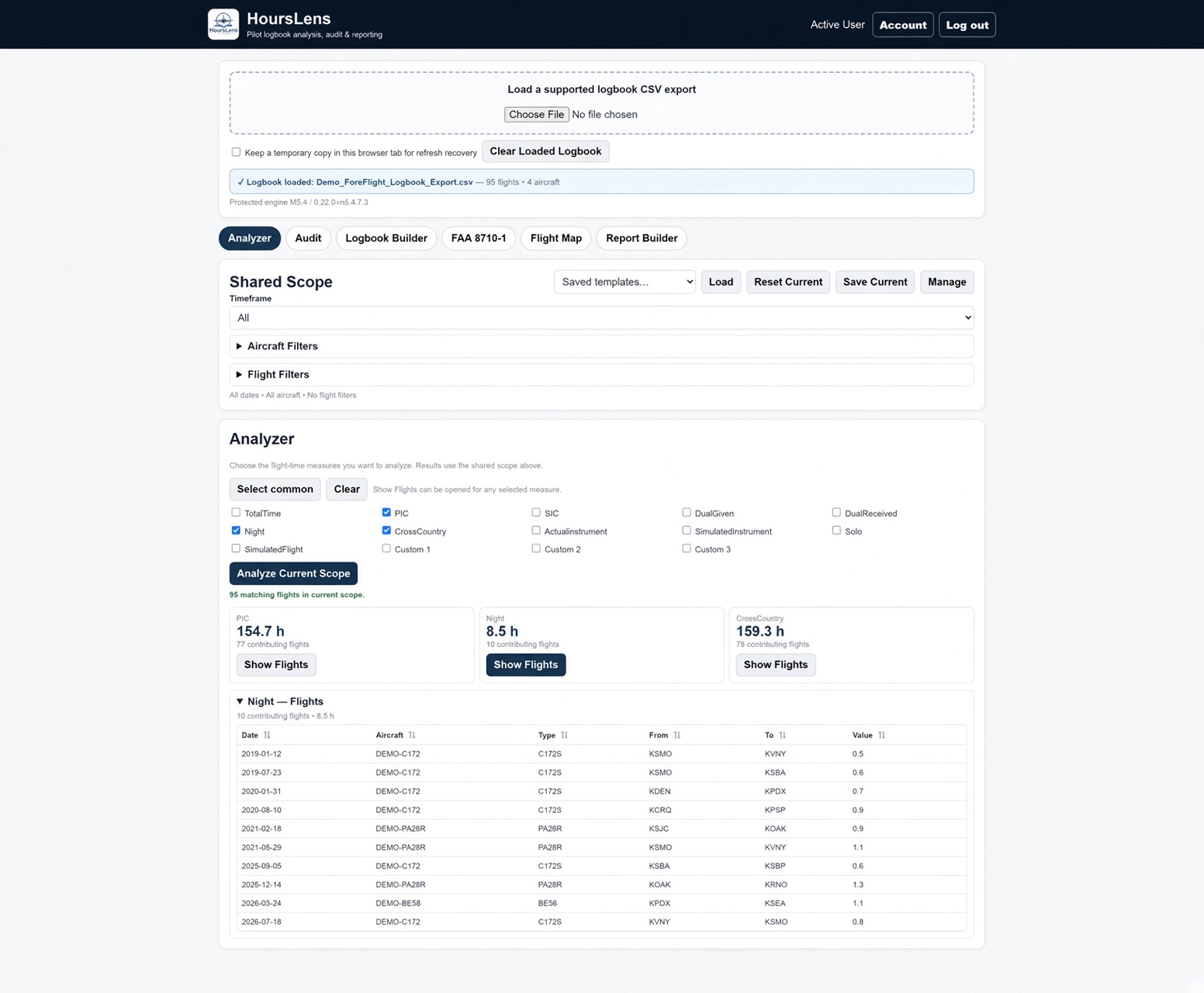Uncheck the Night measure checkbox

[x=236, y=531]
